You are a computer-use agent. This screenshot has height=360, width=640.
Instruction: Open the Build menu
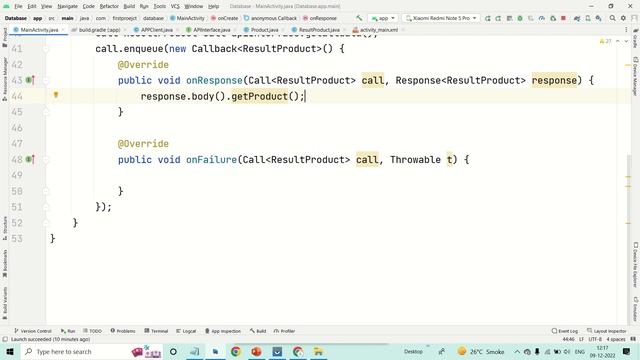[129, 6]
